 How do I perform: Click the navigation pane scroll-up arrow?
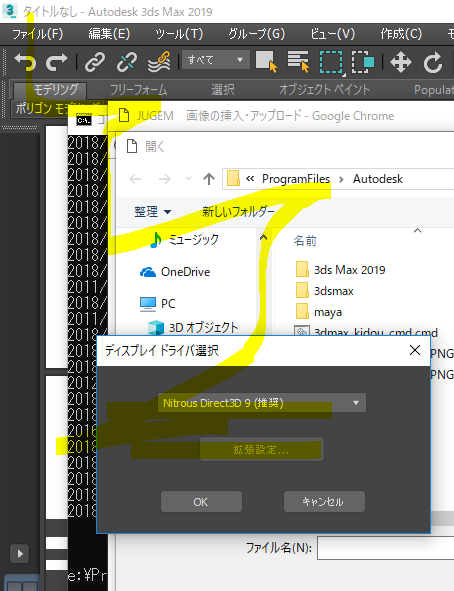[x=263, y=237]
